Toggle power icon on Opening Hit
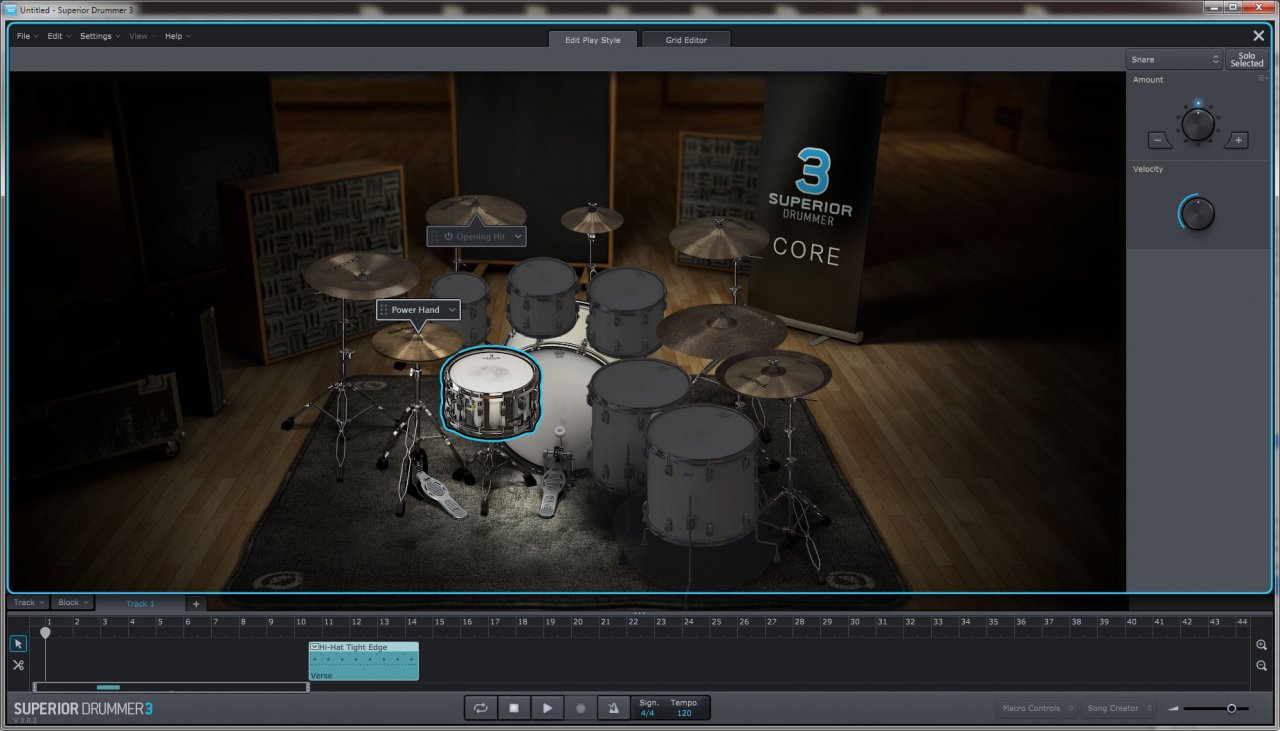 coord(448,237)
